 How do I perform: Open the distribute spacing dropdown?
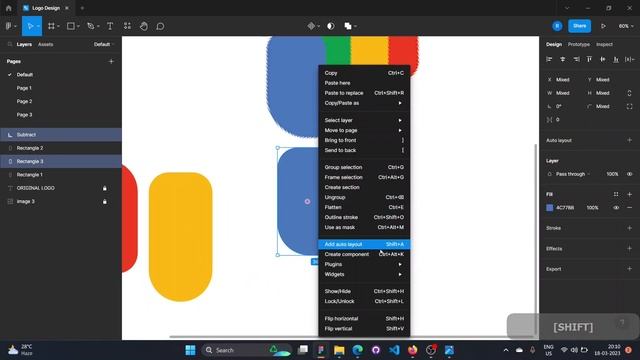pyautogui.click(x=630, y=60)
